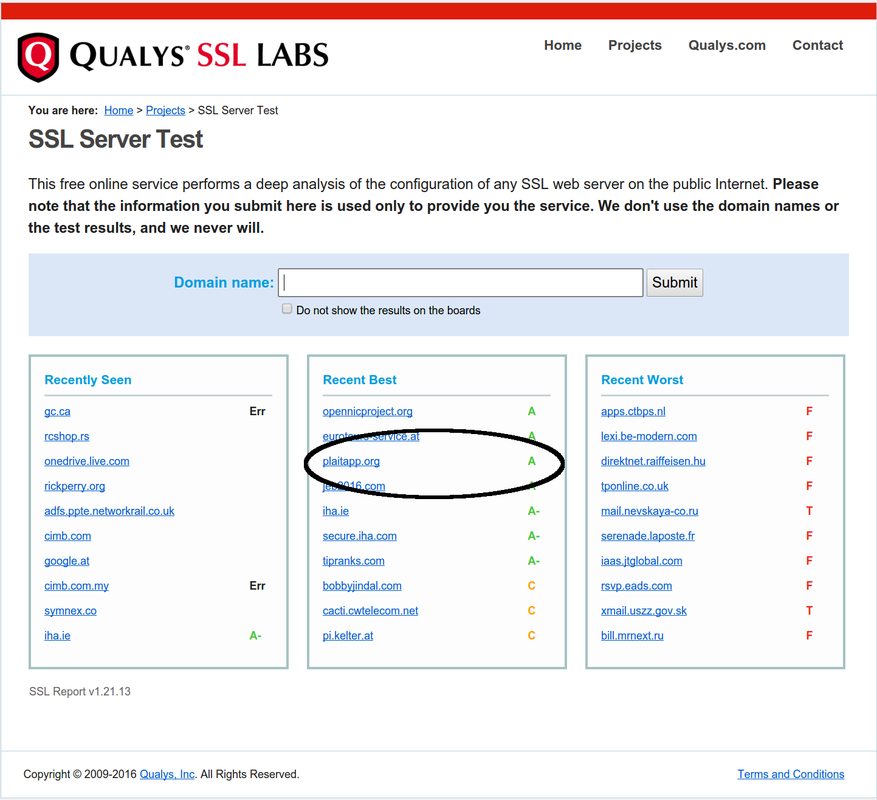877x800 pixels.
Task: Click the Qualys SSL Labs shield logo
Action: point(38,57)
